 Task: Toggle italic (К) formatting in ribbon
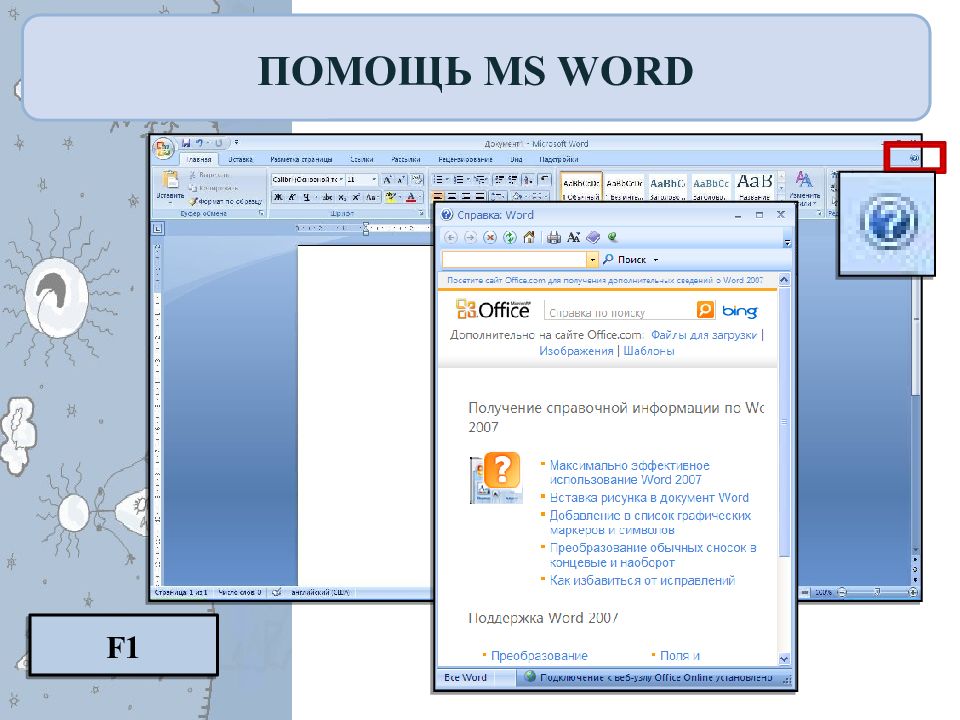point(292,197)
